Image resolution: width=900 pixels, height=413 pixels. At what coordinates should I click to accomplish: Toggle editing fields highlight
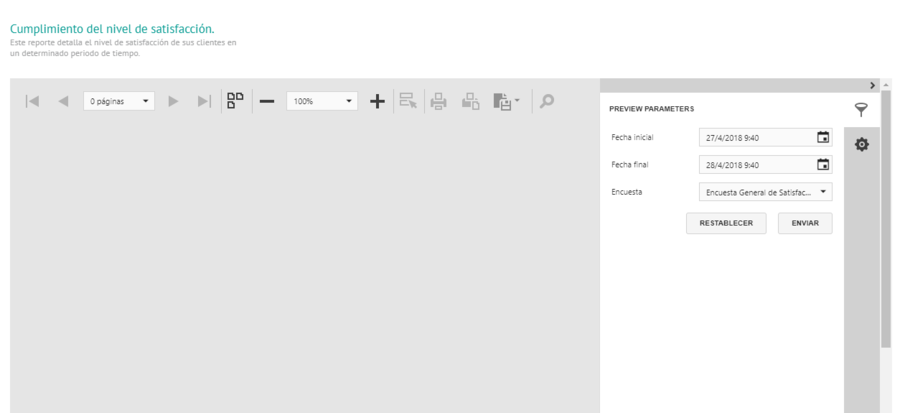pos(408,101)
